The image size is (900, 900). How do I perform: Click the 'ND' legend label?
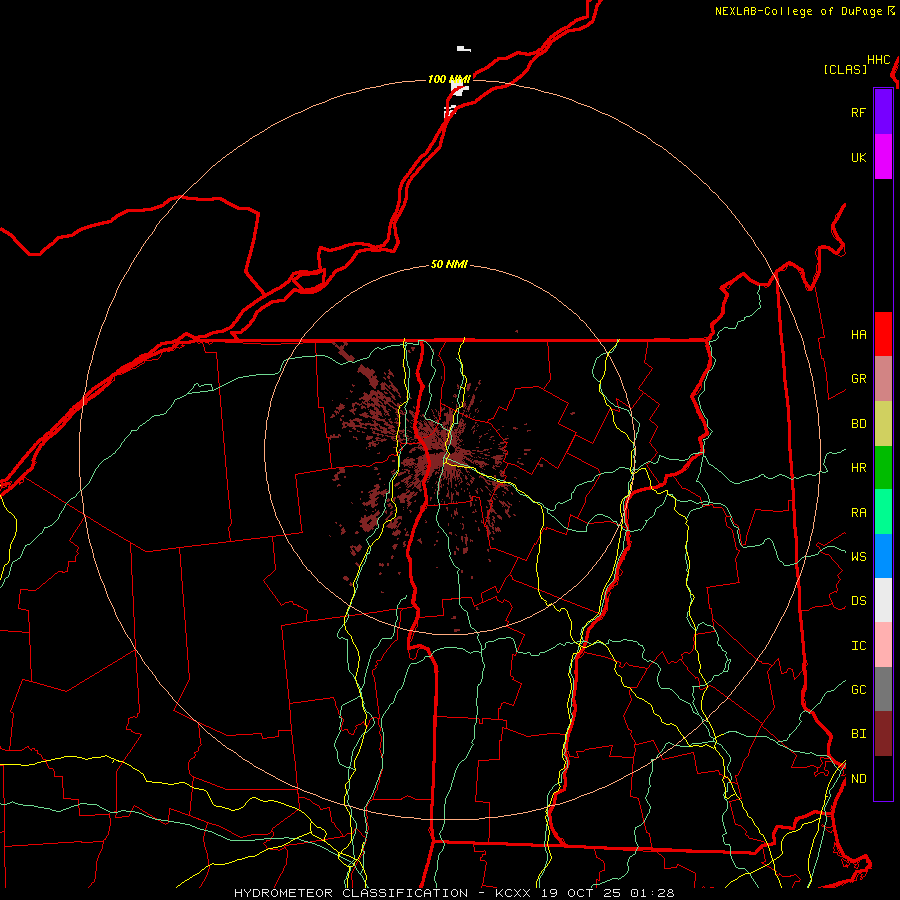point(858,778)
